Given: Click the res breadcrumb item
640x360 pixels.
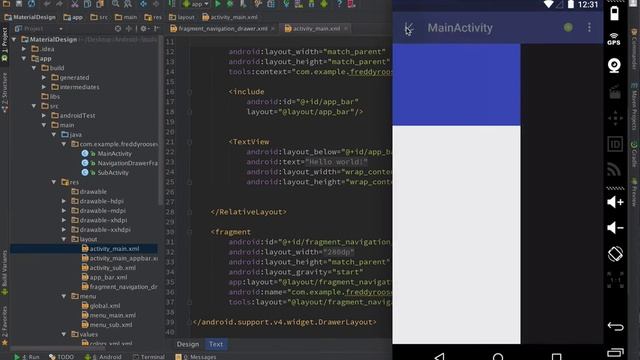Looking at the screenshot, I should (153, 17).
